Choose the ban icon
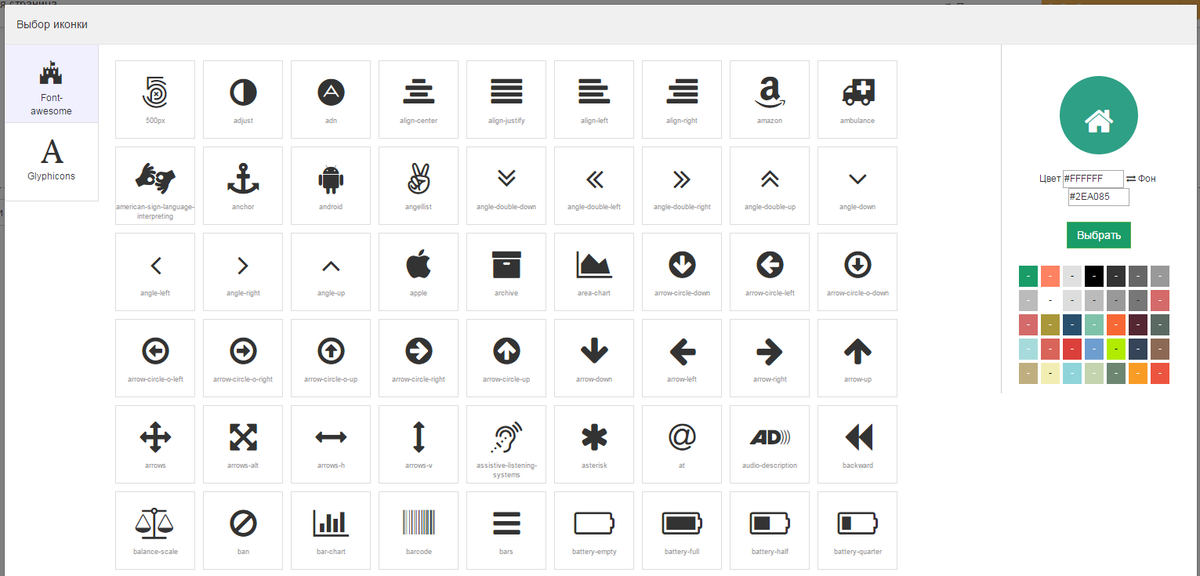 [x=243, y=530]
